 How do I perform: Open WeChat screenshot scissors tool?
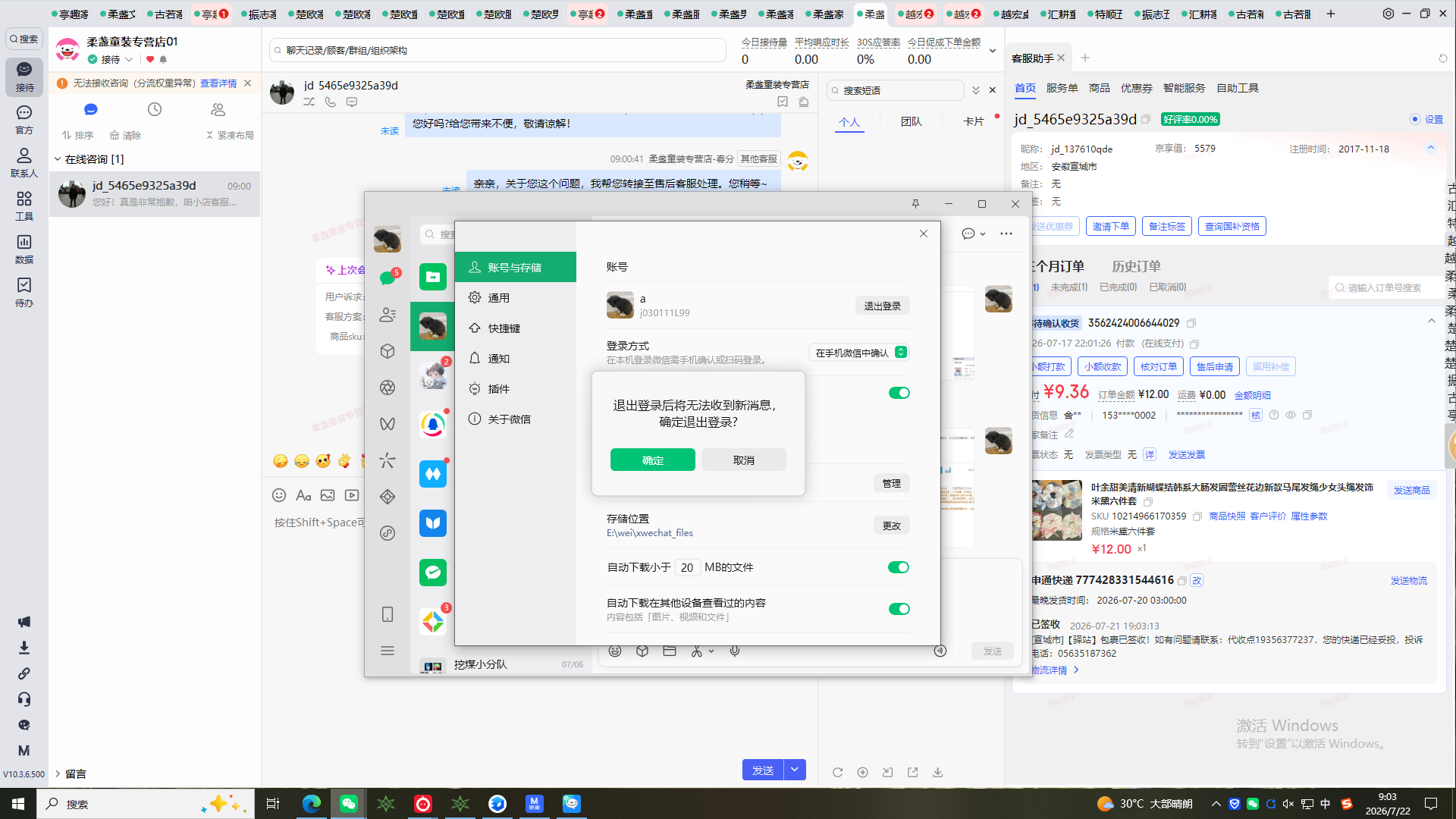tap(697, 651)
